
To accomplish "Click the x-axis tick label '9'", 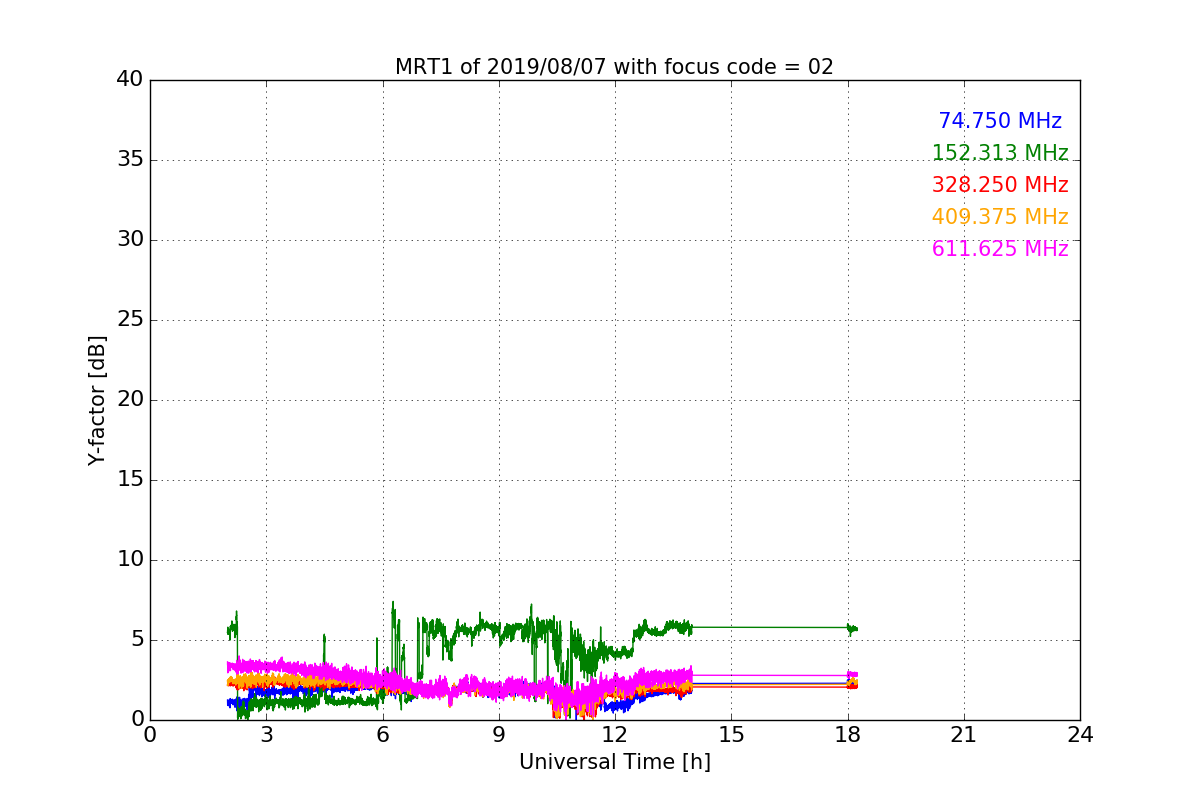I will tap(499, 735).
